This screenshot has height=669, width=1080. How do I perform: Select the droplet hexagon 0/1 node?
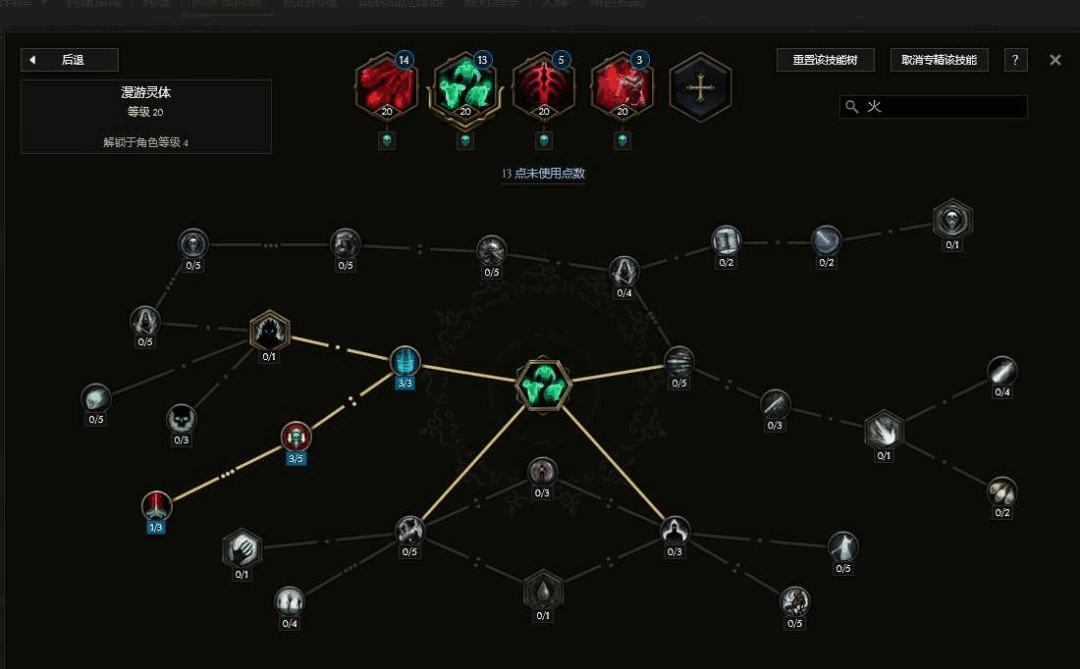coord(543,590)
